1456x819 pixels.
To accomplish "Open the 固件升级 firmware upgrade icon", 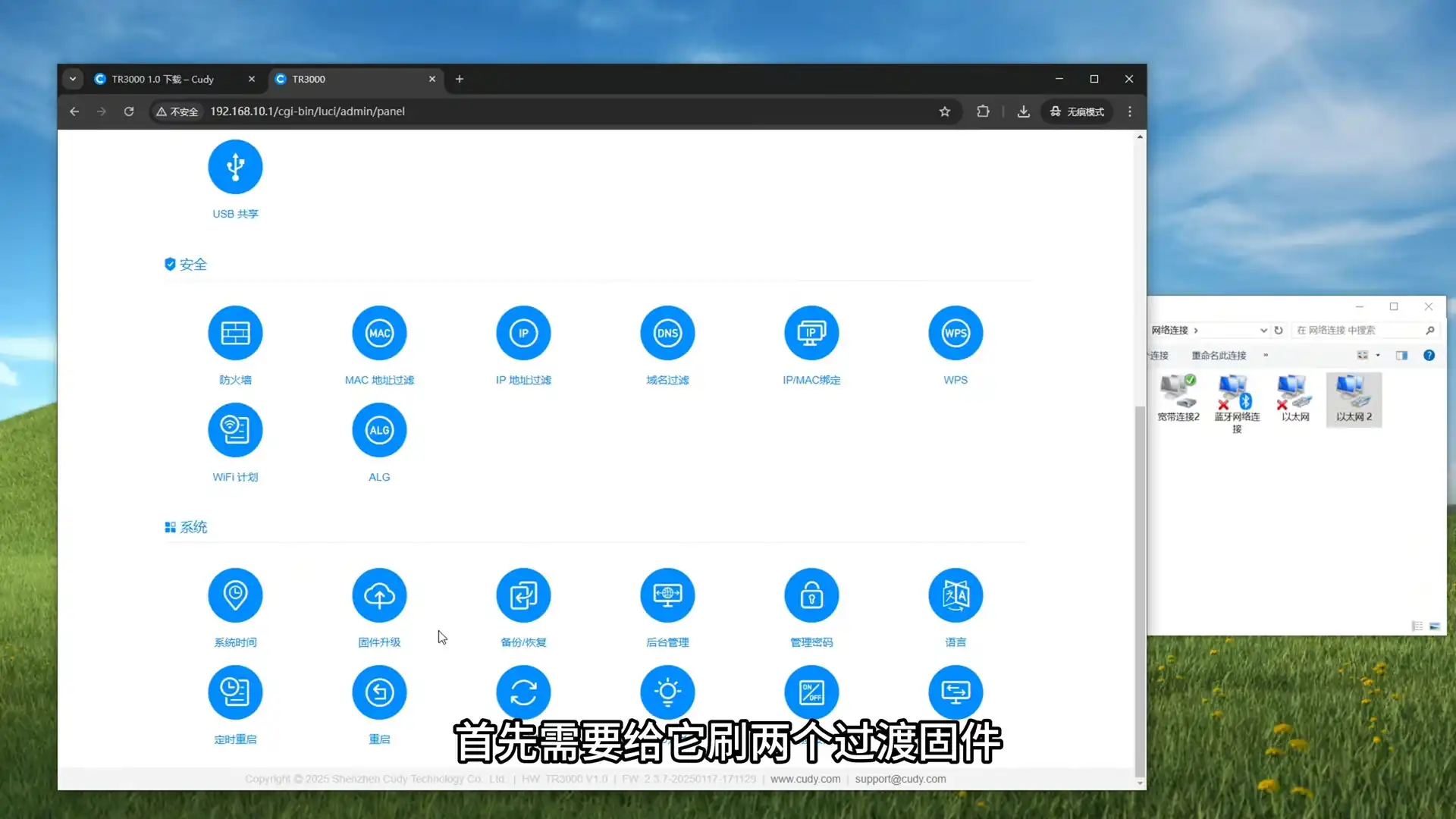I will click(x=379, y=595).
